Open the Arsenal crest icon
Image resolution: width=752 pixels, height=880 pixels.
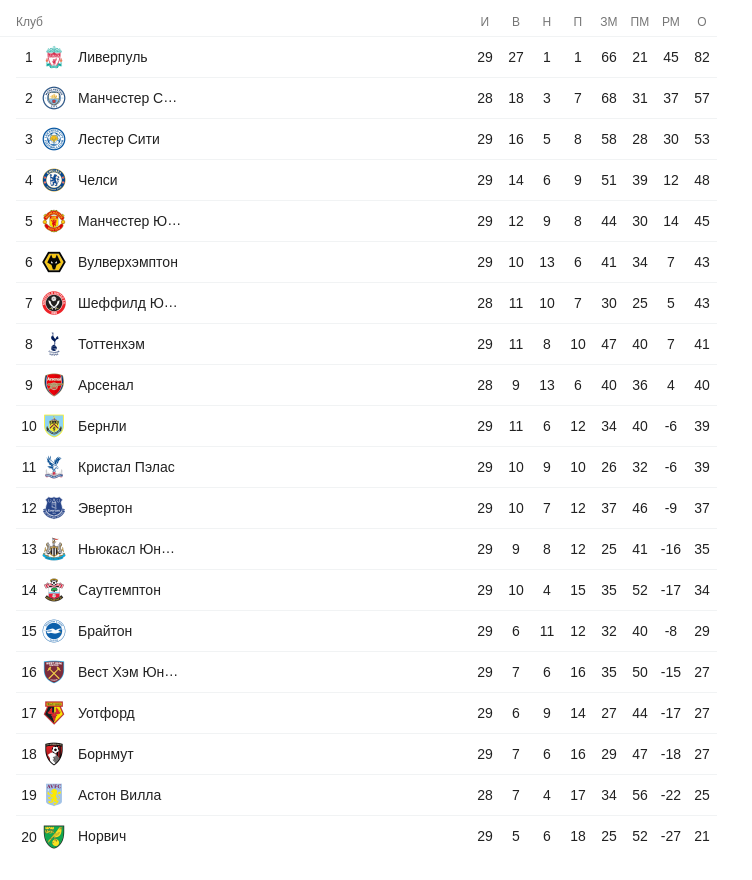(x=54, y=385)
